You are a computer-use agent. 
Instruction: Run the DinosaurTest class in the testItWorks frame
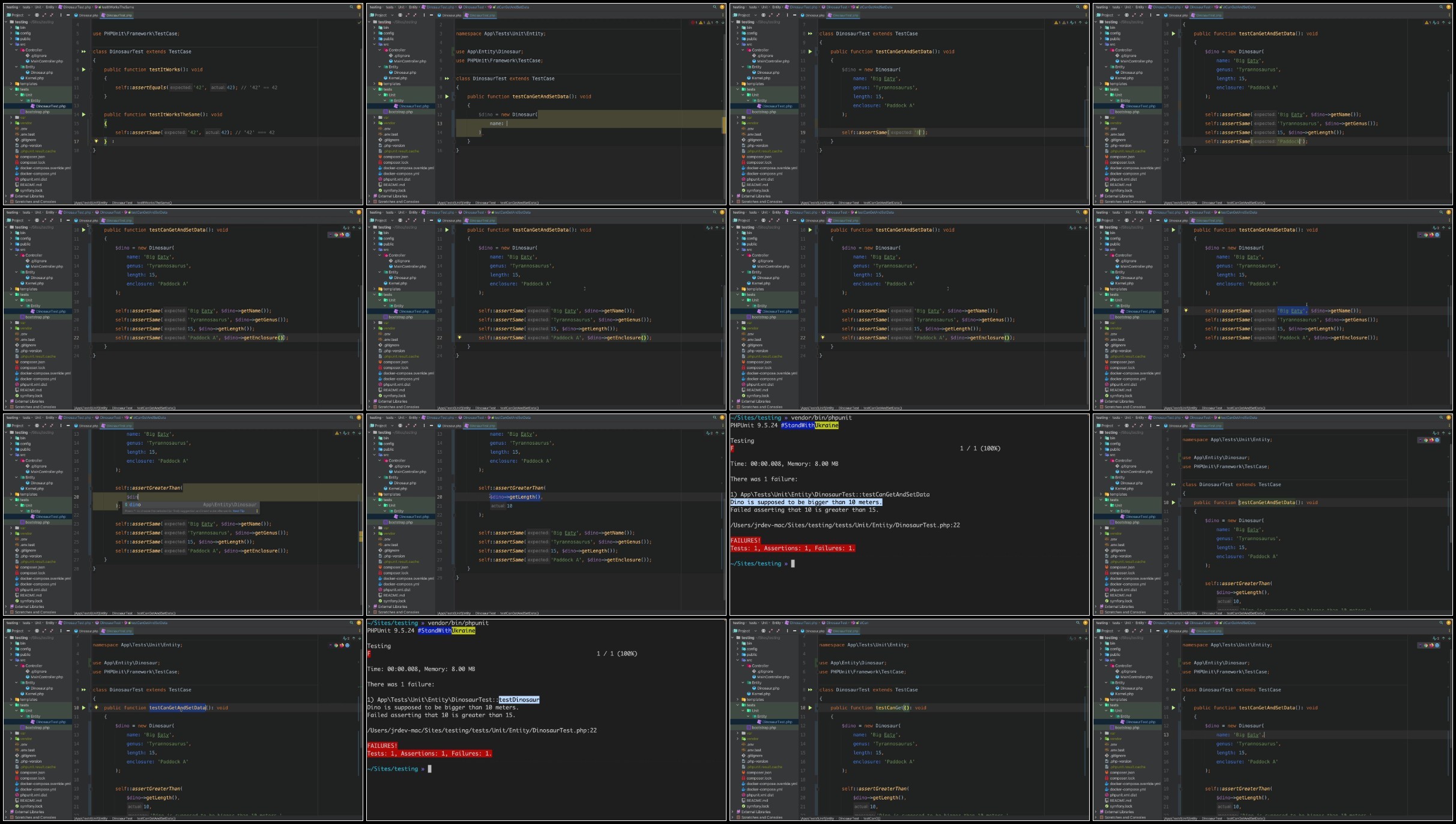coord(83,52)
